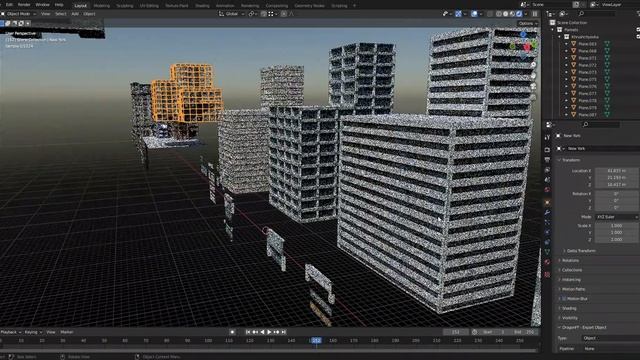Open the Material properties tab

pos(547,262)
